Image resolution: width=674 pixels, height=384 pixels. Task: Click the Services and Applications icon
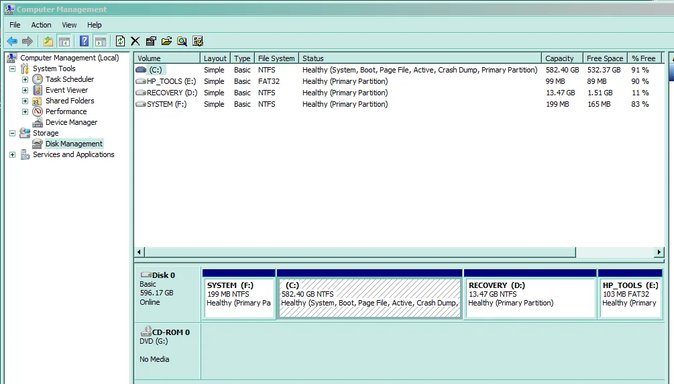(x=25, y=154)
